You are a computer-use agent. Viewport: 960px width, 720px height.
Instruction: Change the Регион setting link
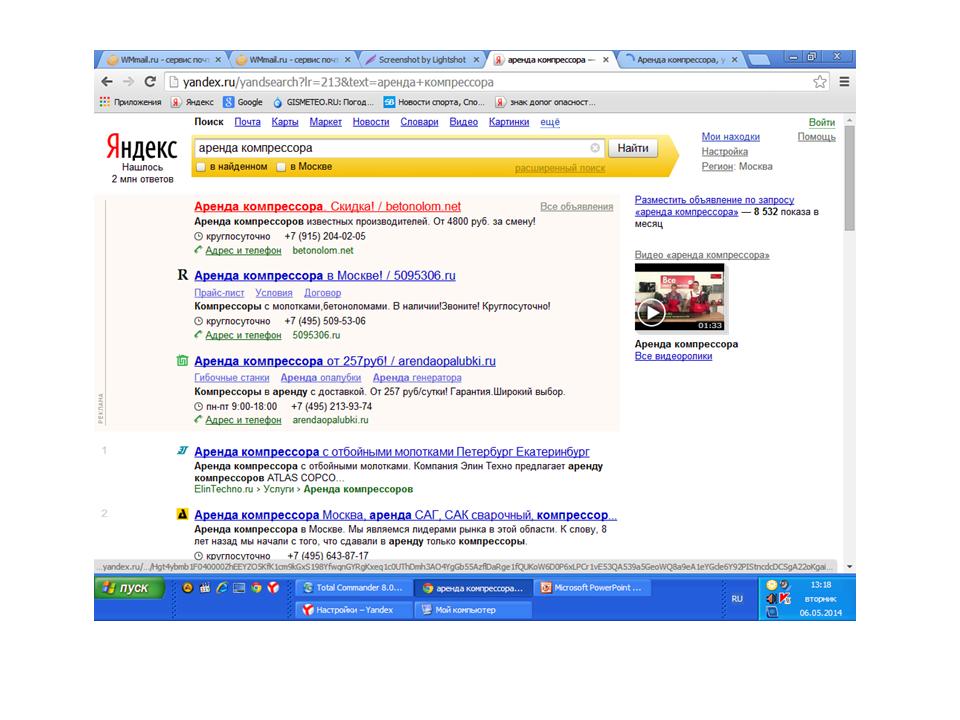coord(717,166)
